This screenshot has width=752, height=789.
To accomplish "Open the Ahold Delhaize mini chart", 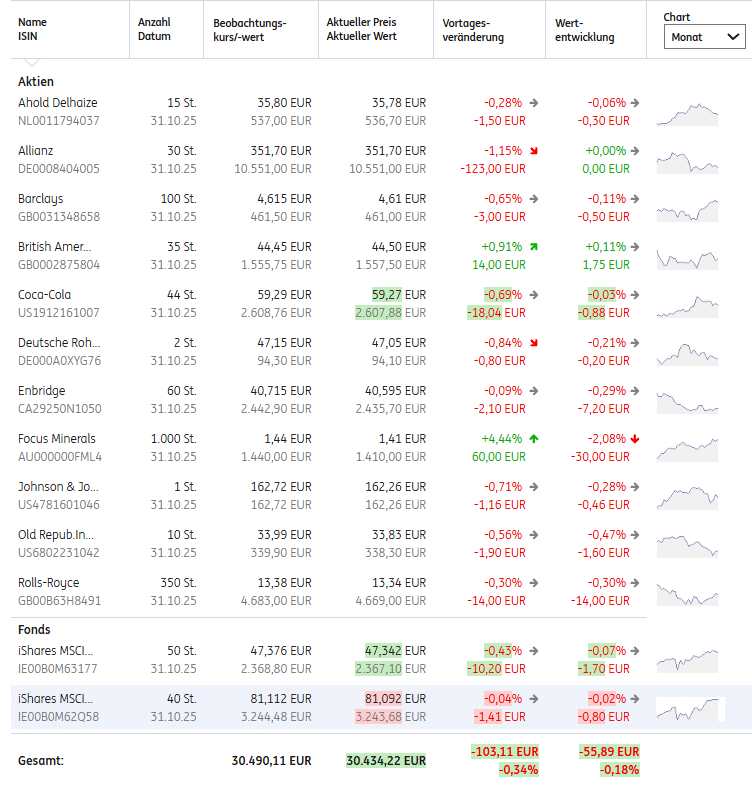I will coord(687,112).
